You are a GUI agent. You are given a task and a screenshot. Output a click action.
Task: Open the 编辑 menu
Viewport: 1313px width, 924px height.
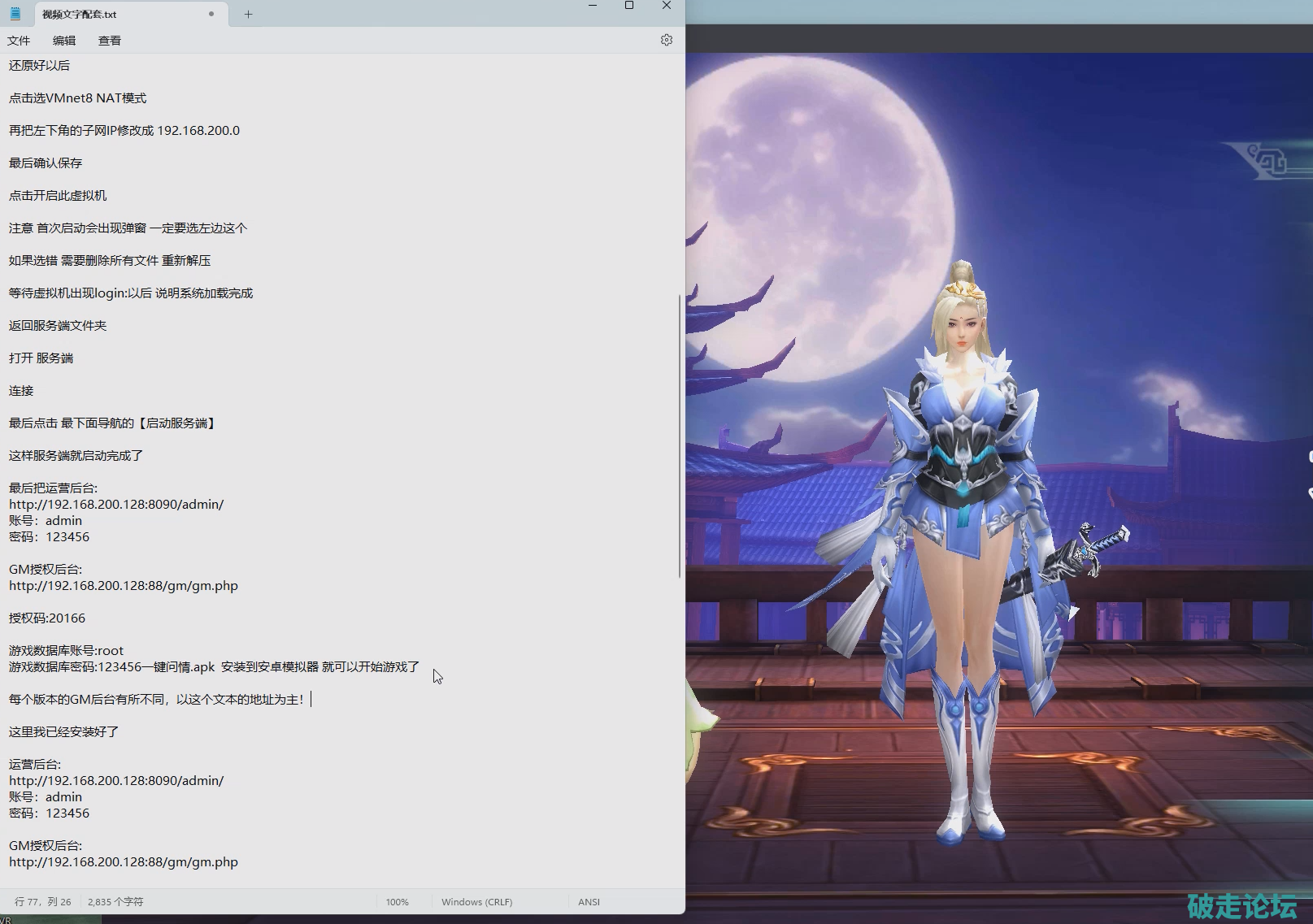[64, 41]
